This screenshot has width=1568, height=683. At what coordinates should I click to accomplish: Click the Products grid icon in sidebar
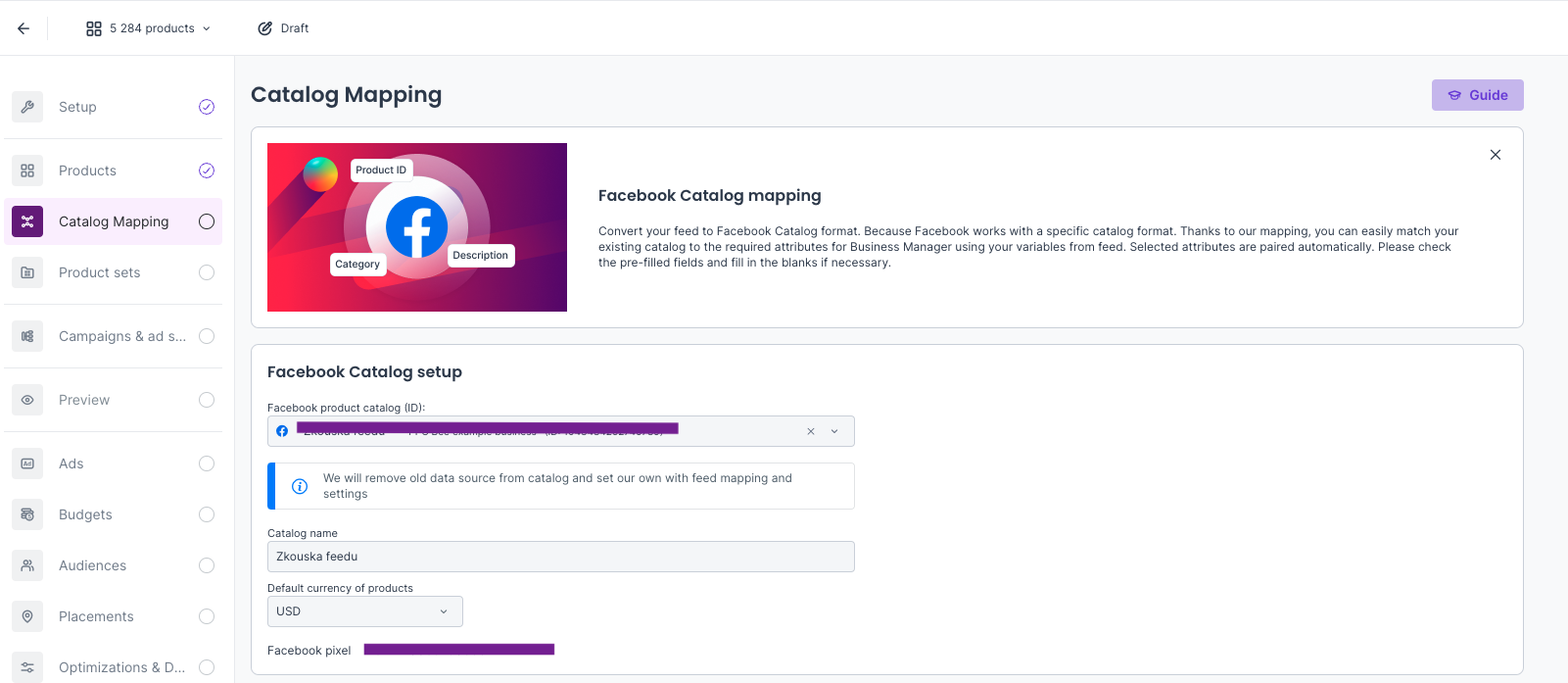[27, 171]
